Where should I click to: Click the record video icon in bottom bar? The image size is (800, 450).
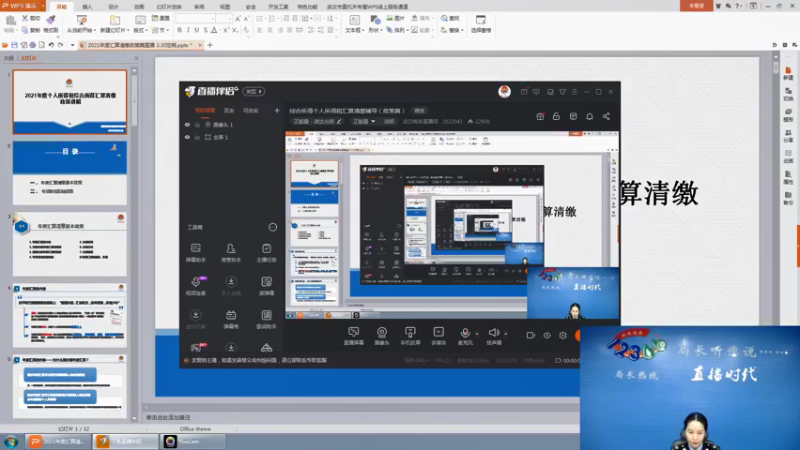(x=531, y=335)
